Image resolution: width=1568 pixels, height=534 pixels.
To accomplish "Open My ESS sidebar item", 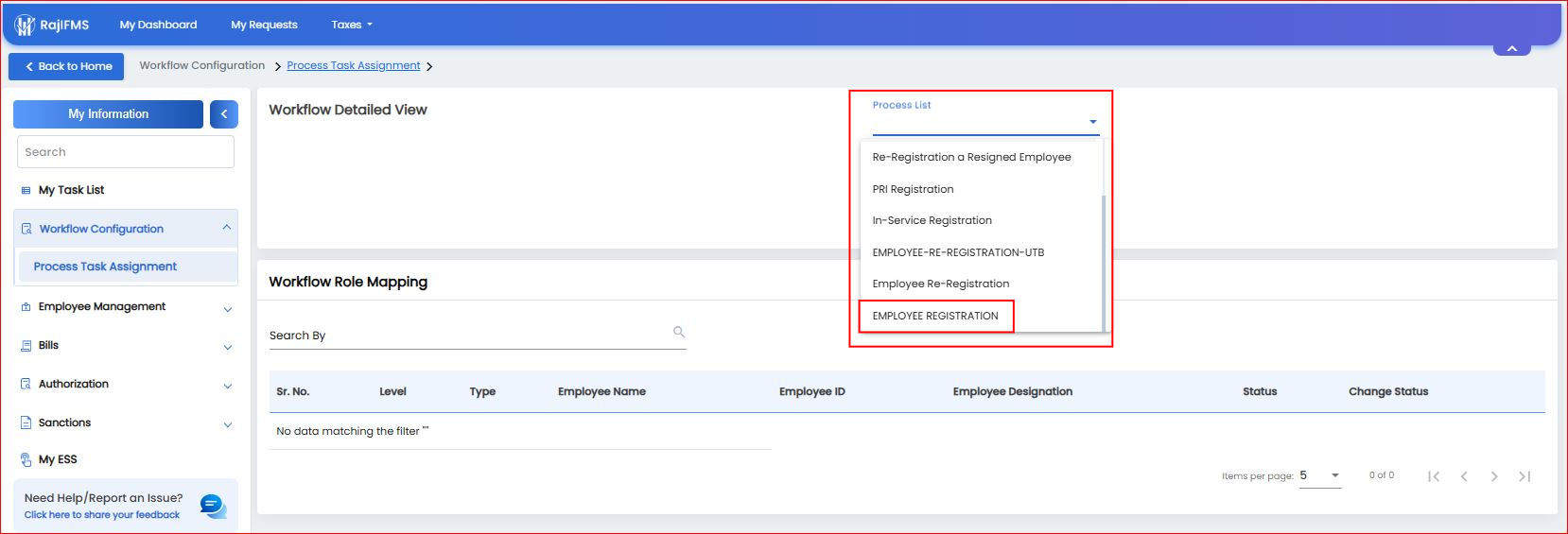I will click(58, 460).
